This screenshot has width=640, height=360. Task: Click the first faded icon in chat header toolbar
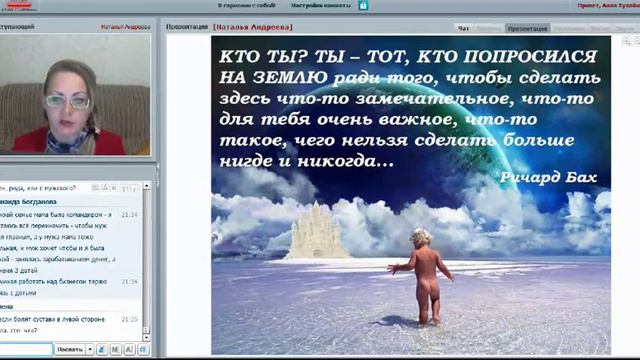click(95, 188)
